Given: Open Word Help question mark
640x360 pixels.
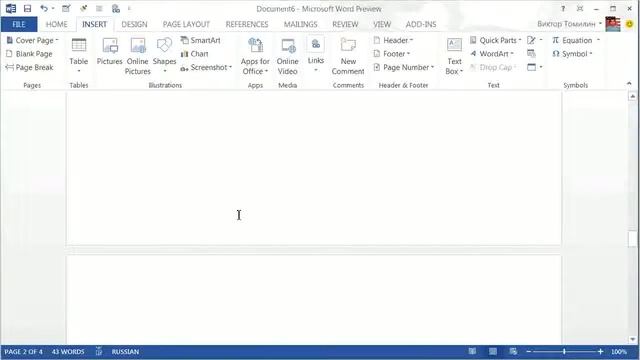Looking at the screenshot, I should click(x=563, y=9).
